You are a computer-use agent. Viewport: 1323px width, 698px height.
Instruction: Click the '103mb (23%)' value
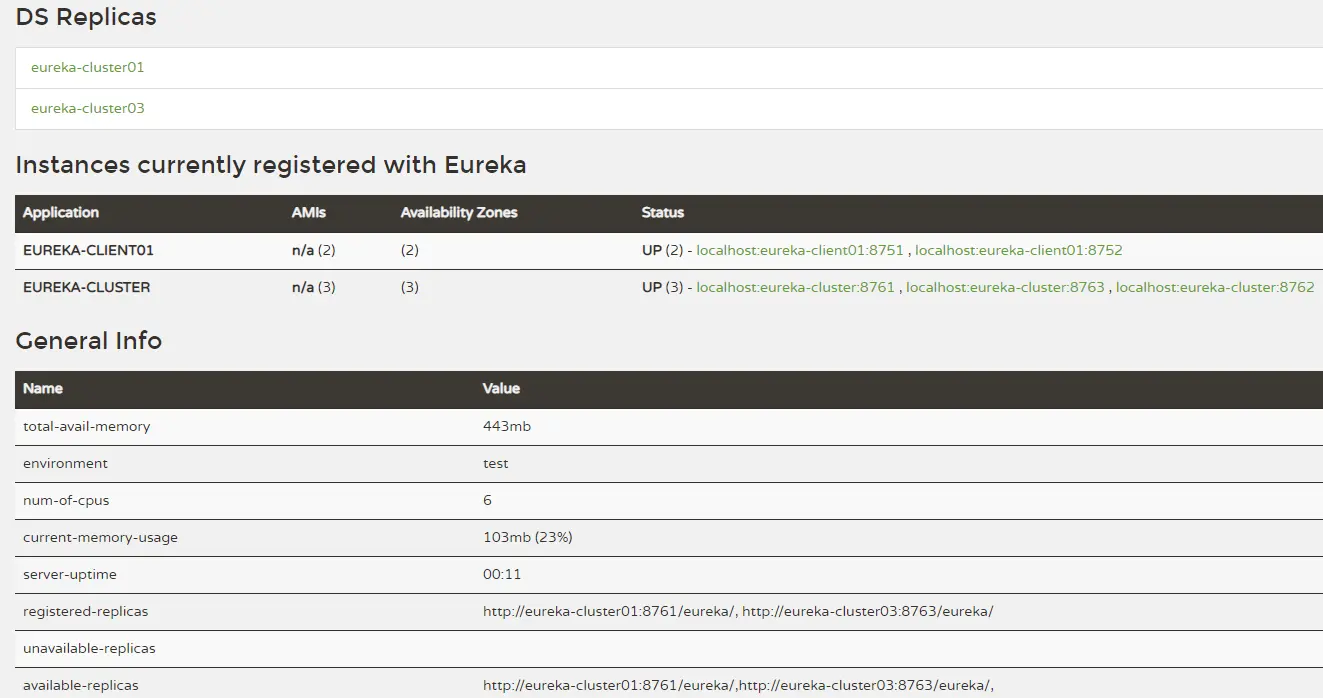pyautogui.click(x=528, y=537)
